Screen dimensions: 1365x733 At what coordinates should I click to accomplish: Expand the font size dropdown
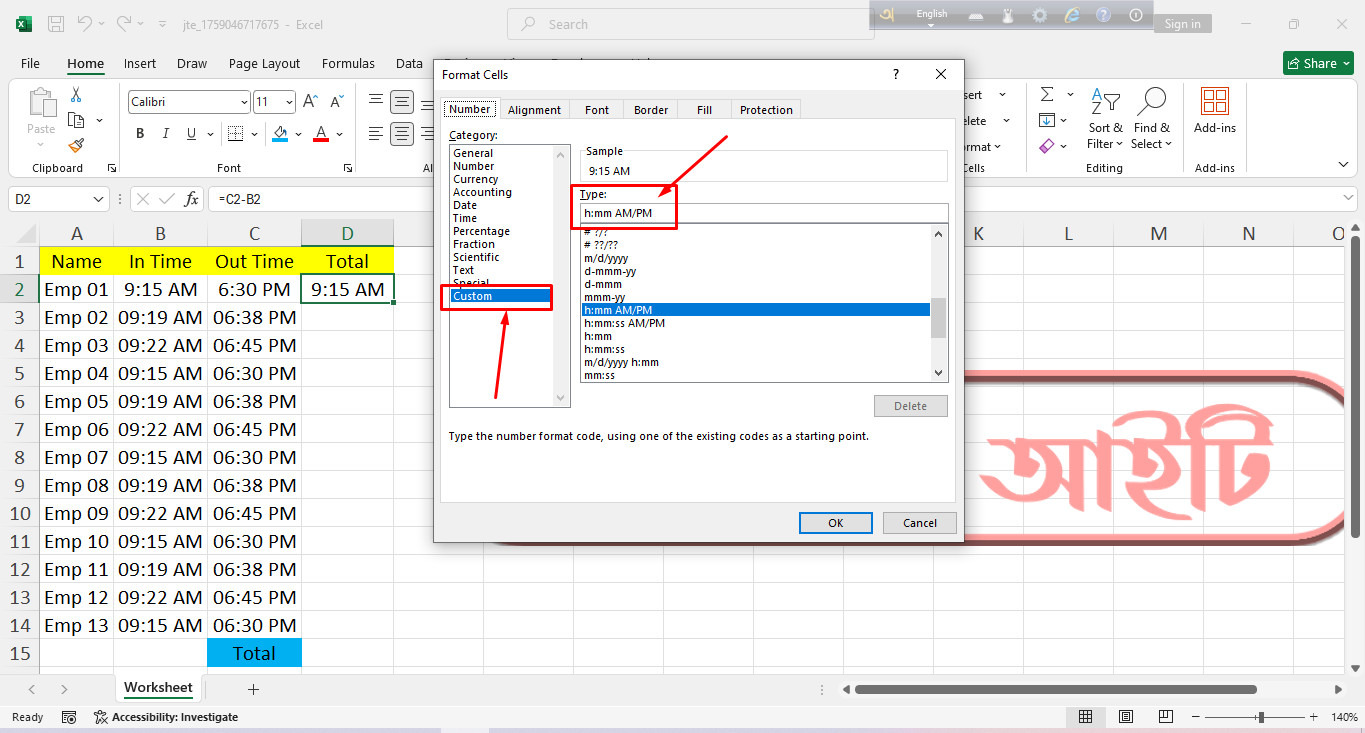pos(289,102)
